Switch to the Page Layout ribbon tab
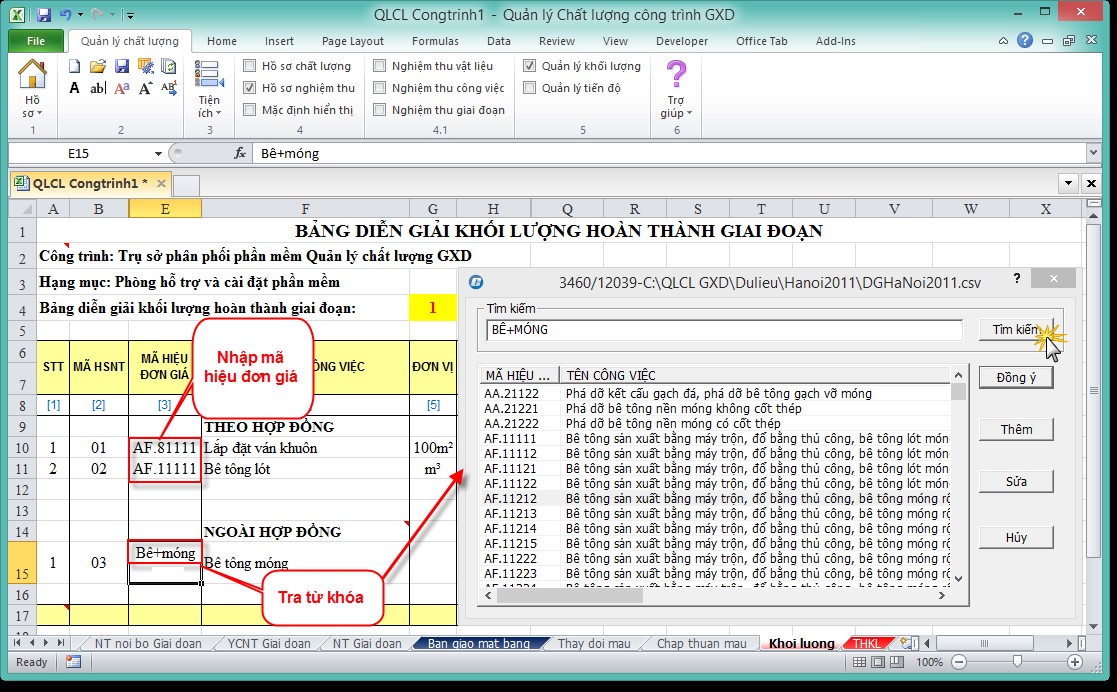This screenshot has width=1117, height=692. 352,41
